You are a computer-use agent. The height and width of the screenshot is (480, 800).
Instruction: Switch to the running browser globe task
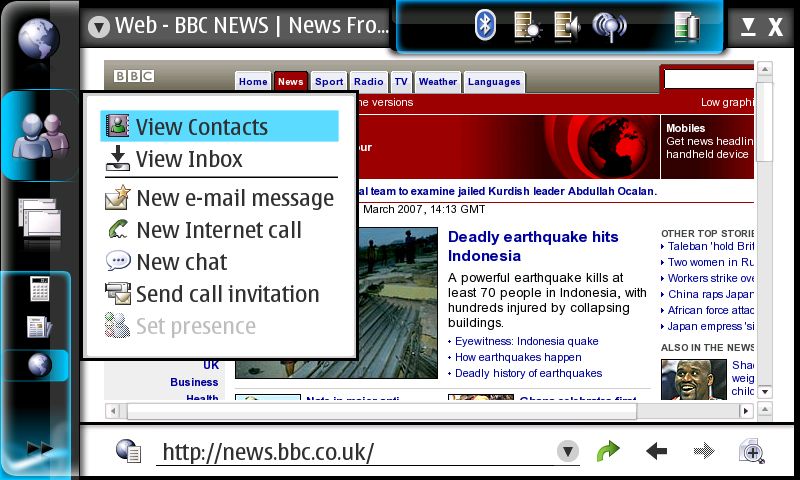[39, 365]
